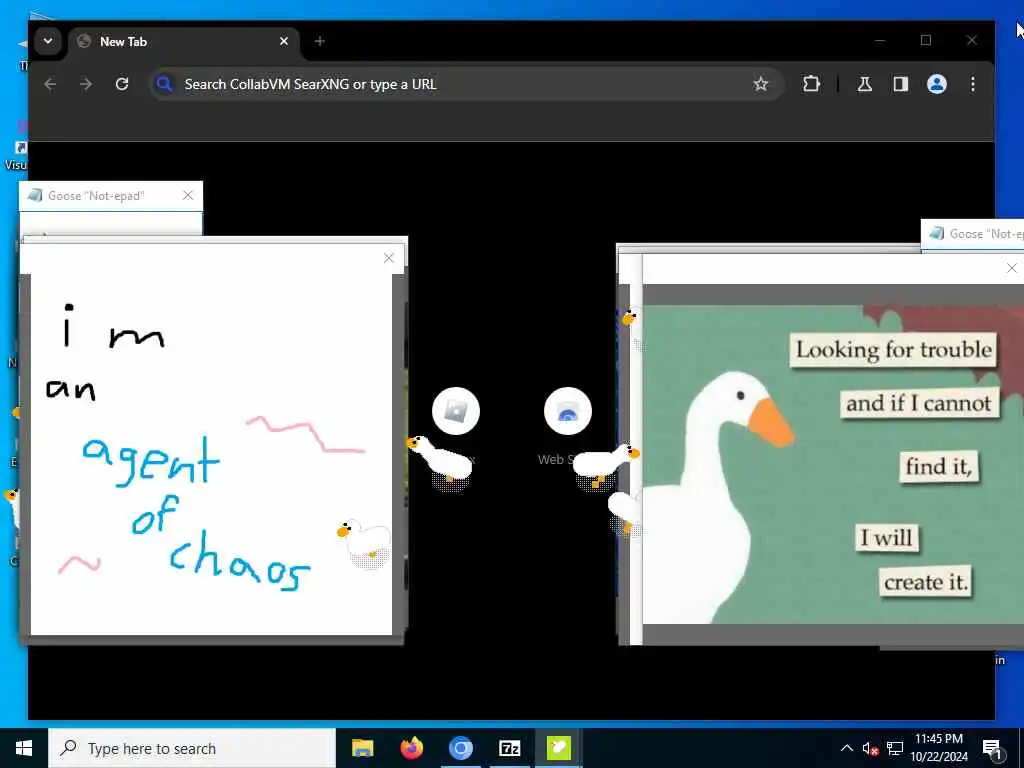Viewport: 1024px width, 768px height.
Task: Close the New Tab tab
Action: click(283, 41)
